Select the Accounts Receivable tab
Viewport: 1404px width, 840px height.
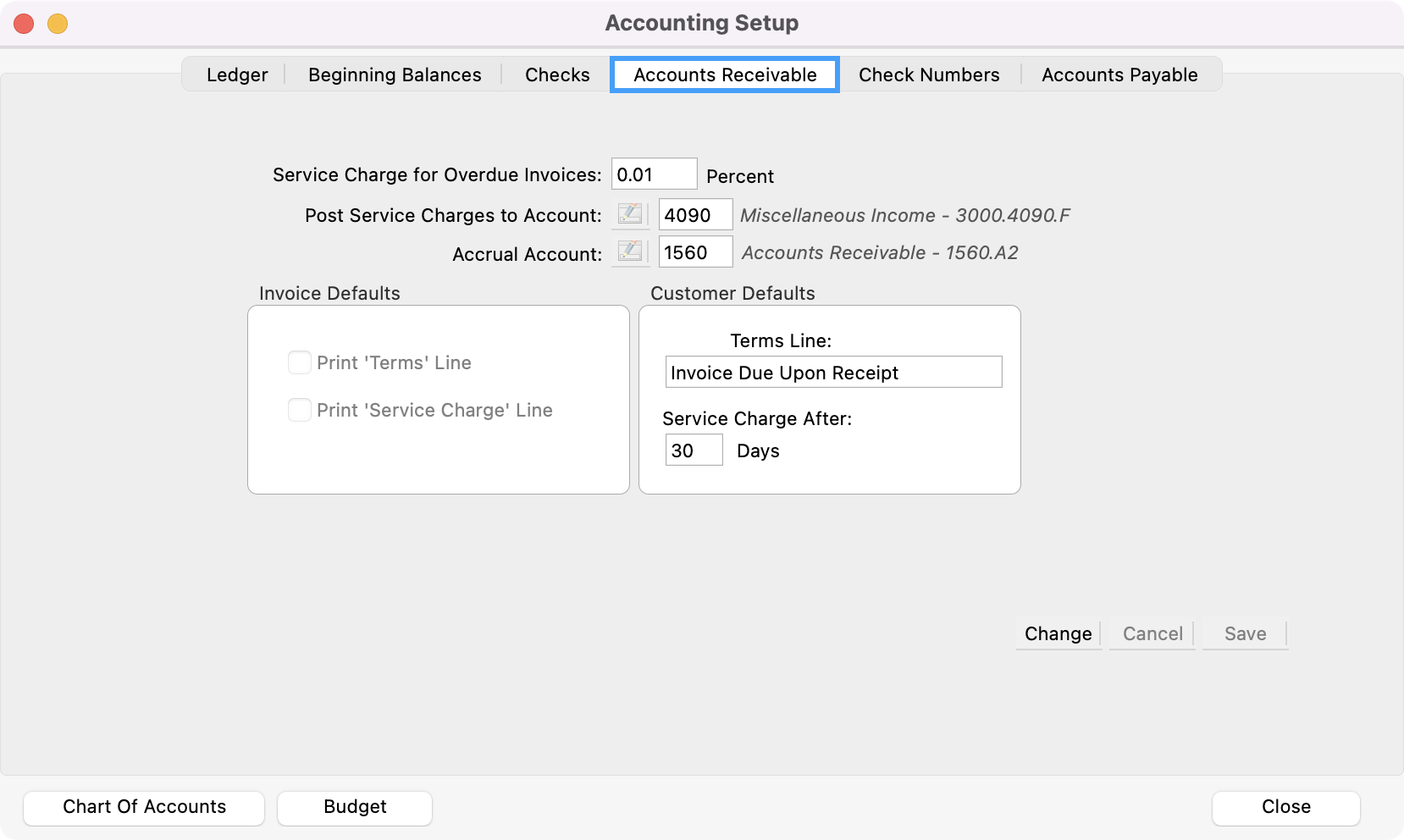click(725, 75)
